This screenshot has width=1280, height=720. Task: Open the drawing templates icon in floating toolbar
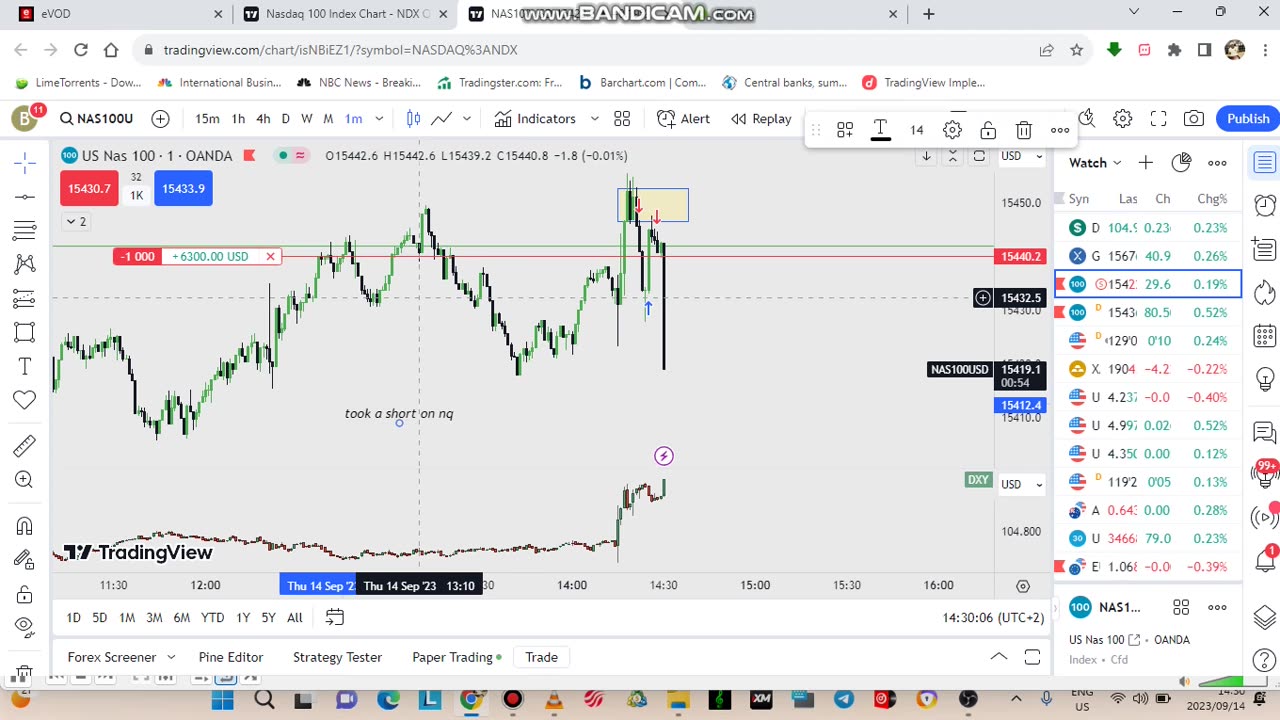845,130
